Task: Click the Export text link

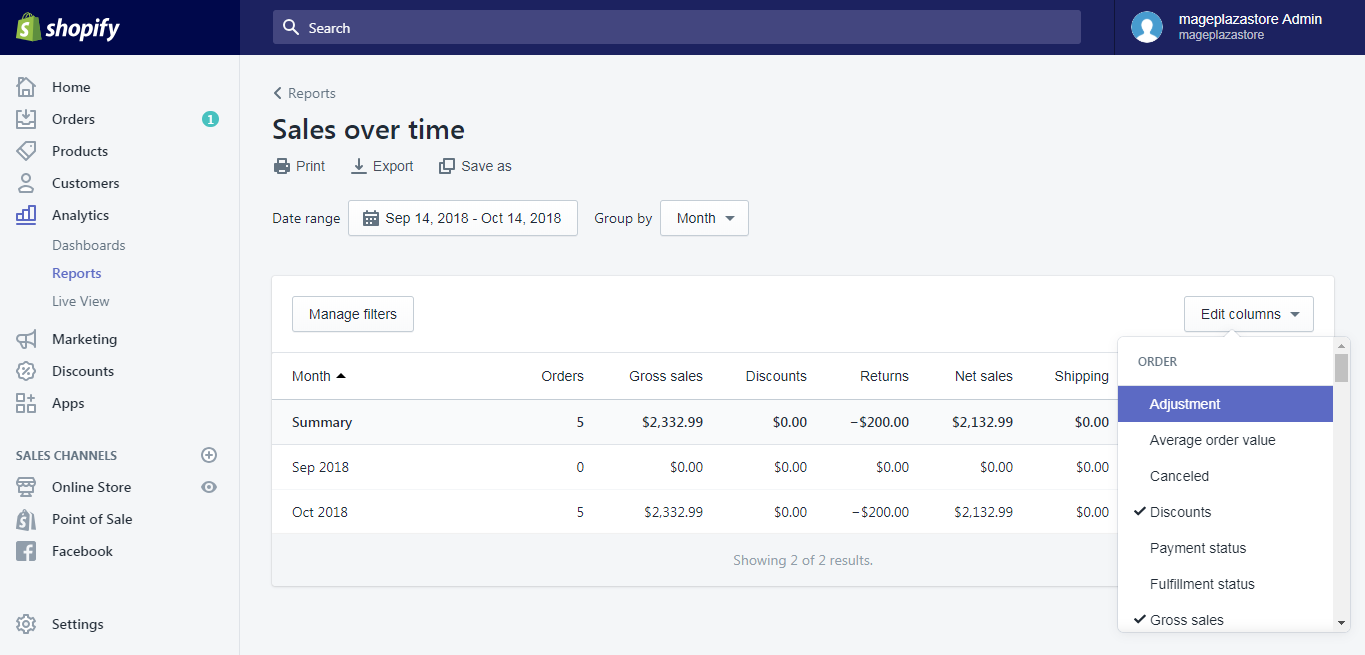Action: pos(393,166)
